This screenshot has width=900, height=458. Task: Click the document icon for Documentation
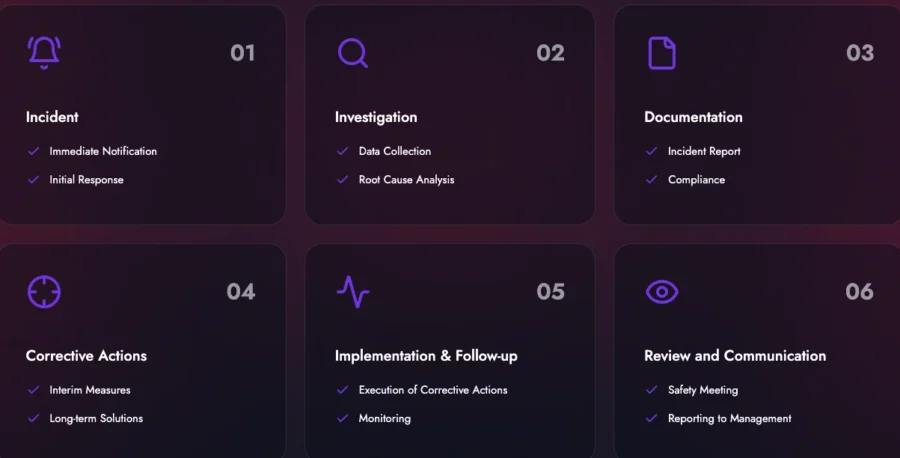662,53
